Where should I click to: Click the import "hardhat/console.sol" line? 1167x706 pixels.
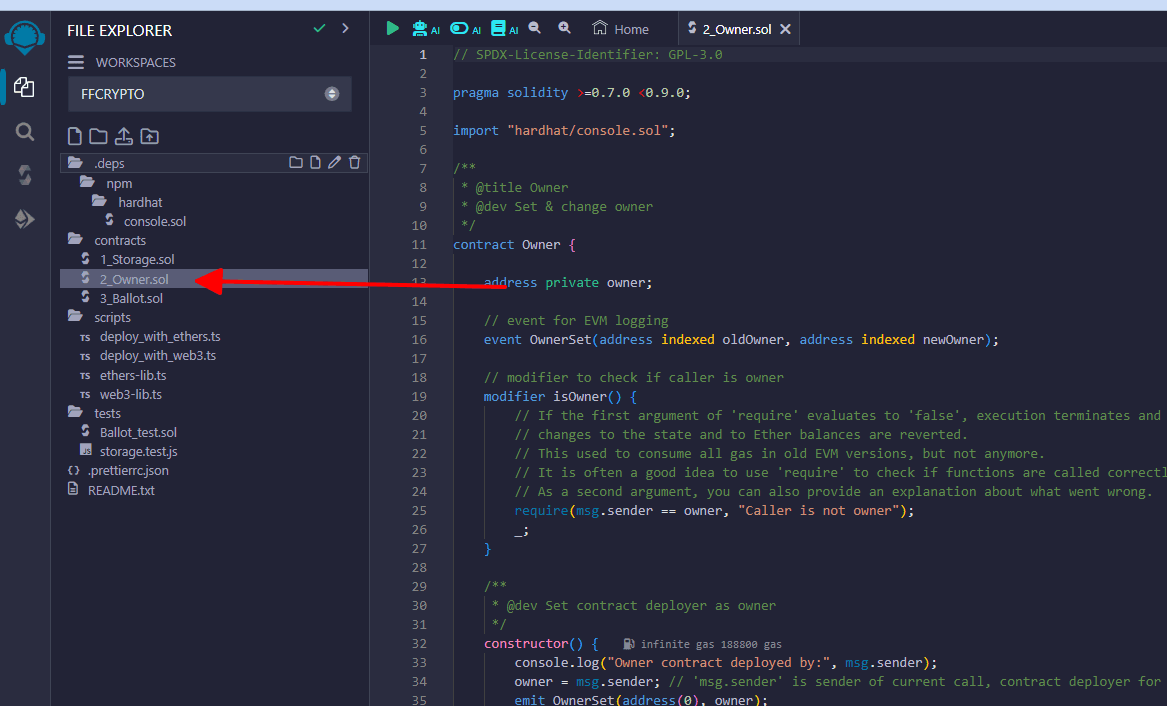click(x=564, y=131)
